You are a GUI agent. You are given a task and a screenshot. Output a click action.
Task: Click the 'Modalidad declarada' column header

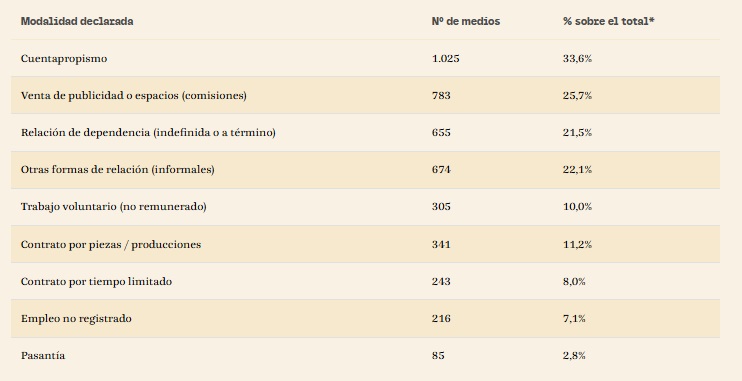pyautogui.click(x=77, y=21)
